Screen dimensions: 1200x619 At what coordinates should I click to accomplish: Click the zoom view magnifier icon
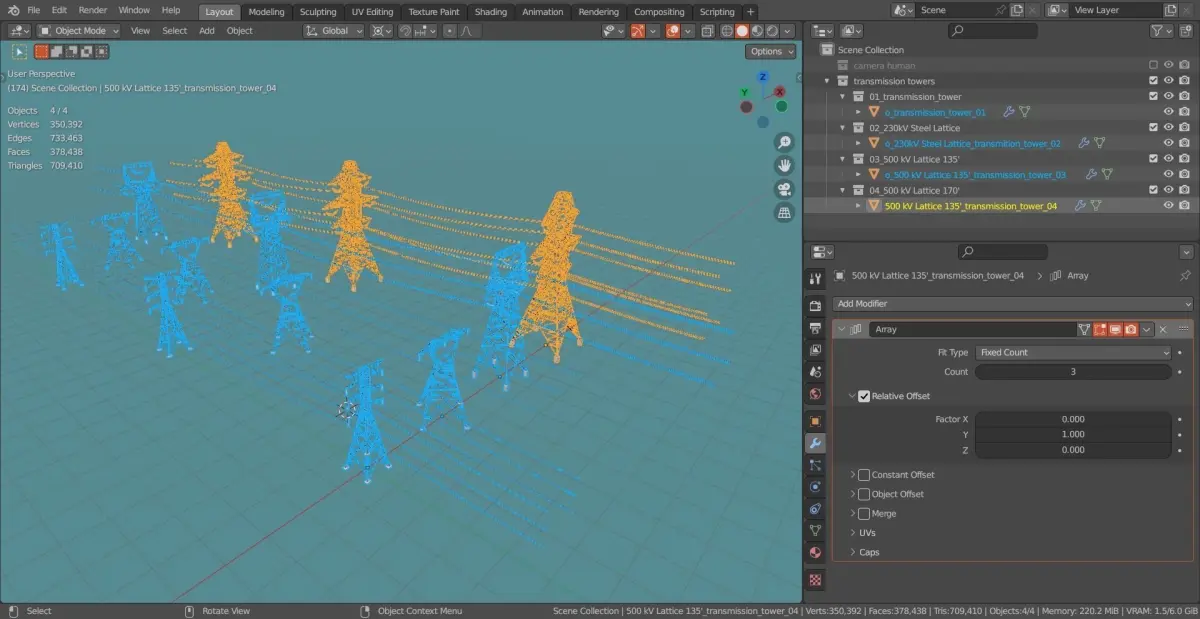coord(785,142)
